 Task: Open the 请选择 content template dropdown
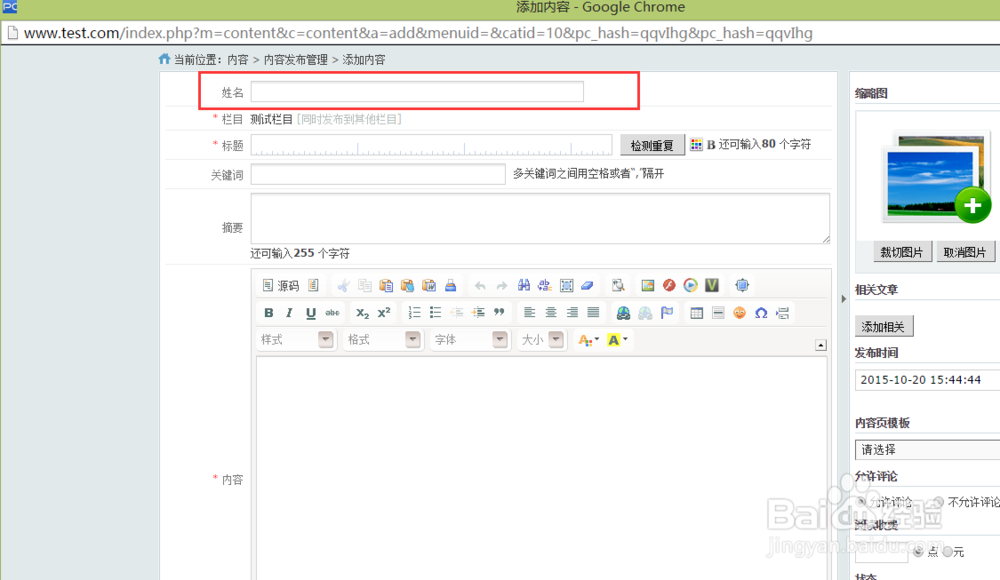click(927, 450)
